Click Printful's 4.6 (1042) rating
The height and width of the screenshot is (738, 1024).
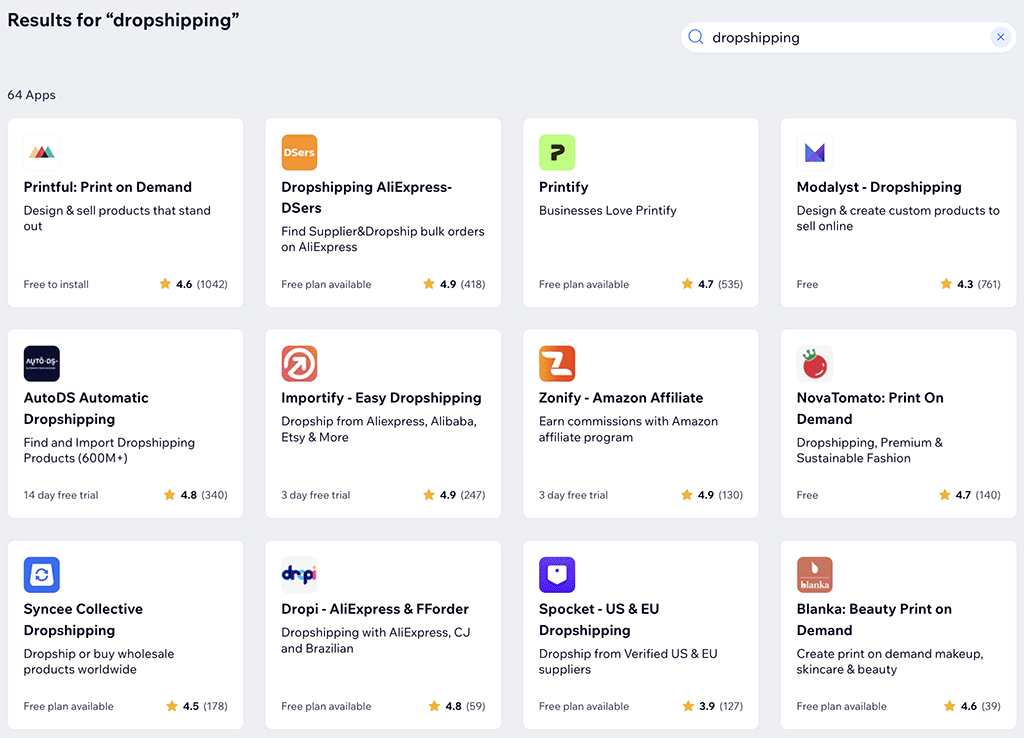pos(193,284)
